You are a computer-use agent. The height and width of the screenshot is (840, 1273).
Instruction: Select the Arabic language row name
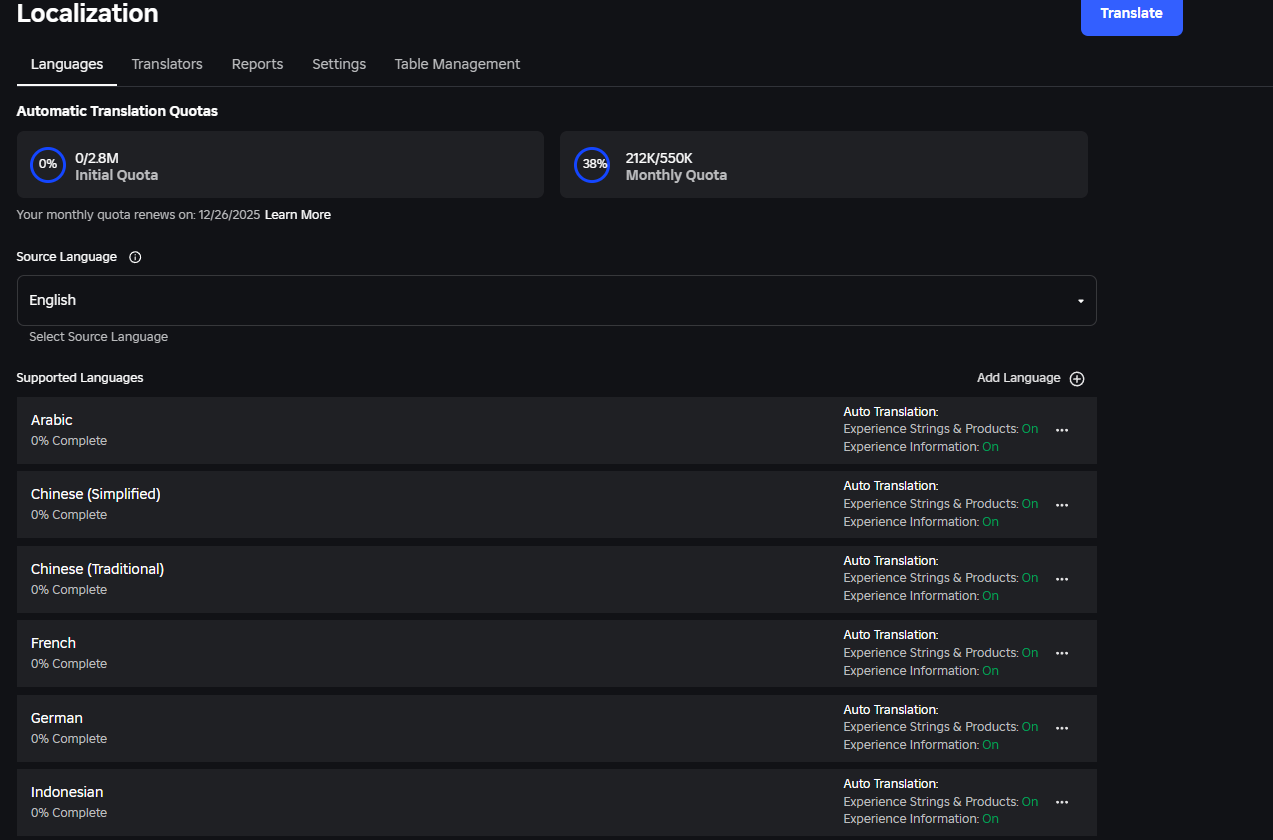(x=52, y=420)
